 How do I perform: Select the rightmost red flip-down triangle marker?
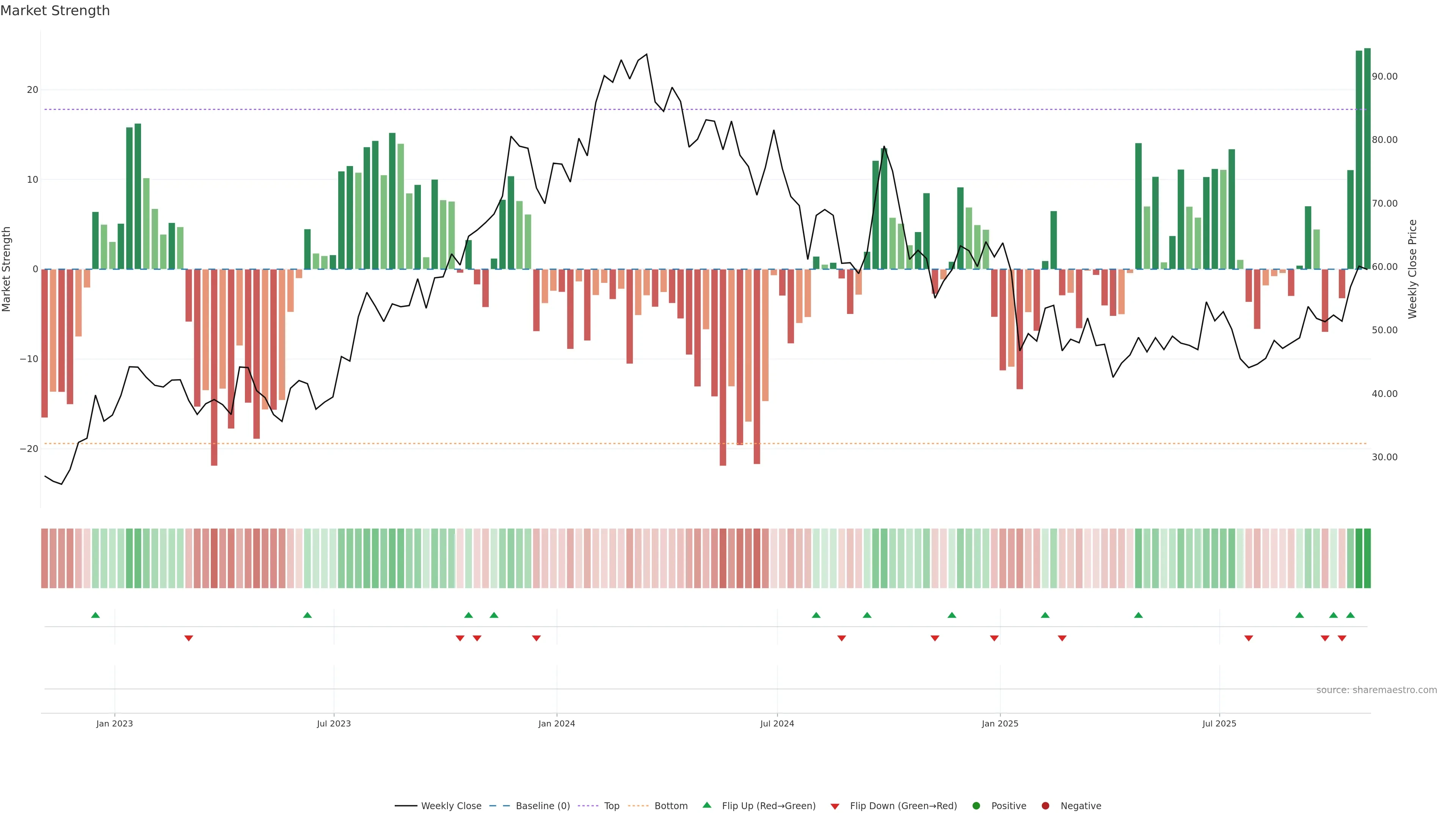pos(1342,638)
